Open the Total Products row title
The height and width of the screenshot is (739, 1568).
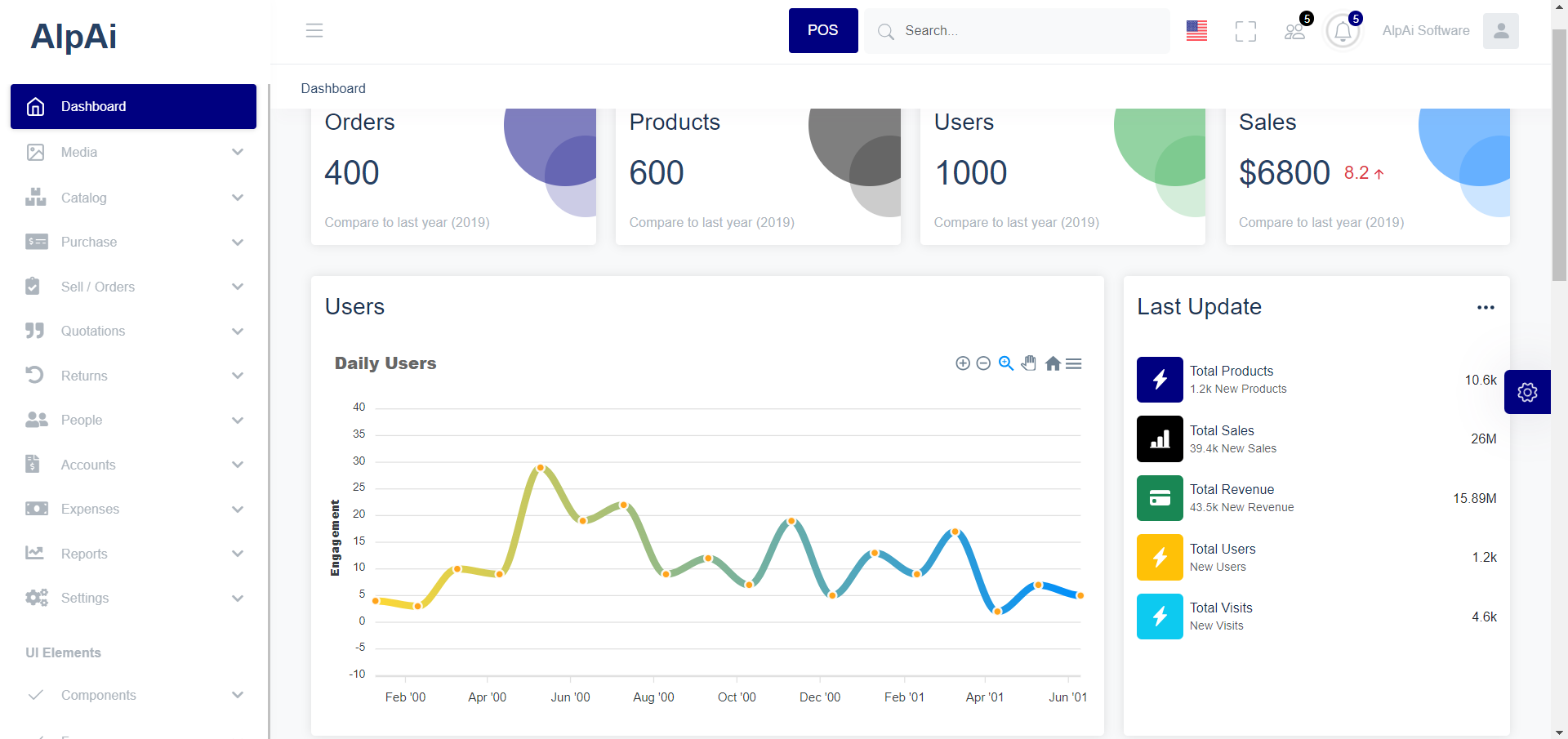(1232, 371)
